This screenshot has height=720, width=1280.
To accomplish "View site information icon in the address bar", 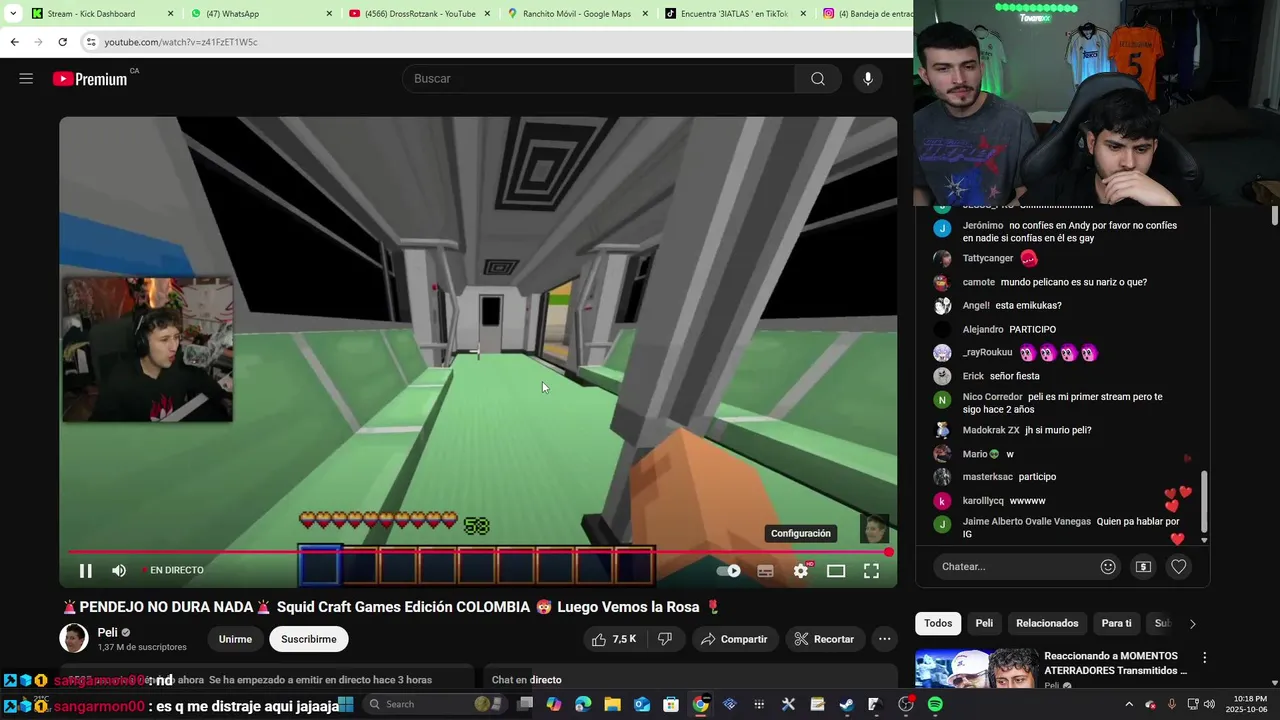I will pyautogui.click(x=90, y=42).
